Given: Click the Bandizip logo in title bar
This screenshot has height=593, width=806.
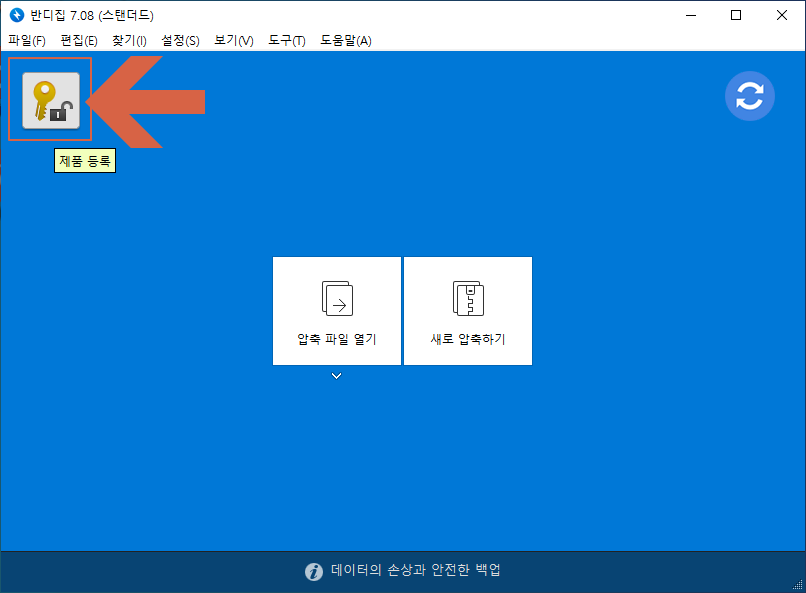Looking at the screenshot, I should point(16,15).
